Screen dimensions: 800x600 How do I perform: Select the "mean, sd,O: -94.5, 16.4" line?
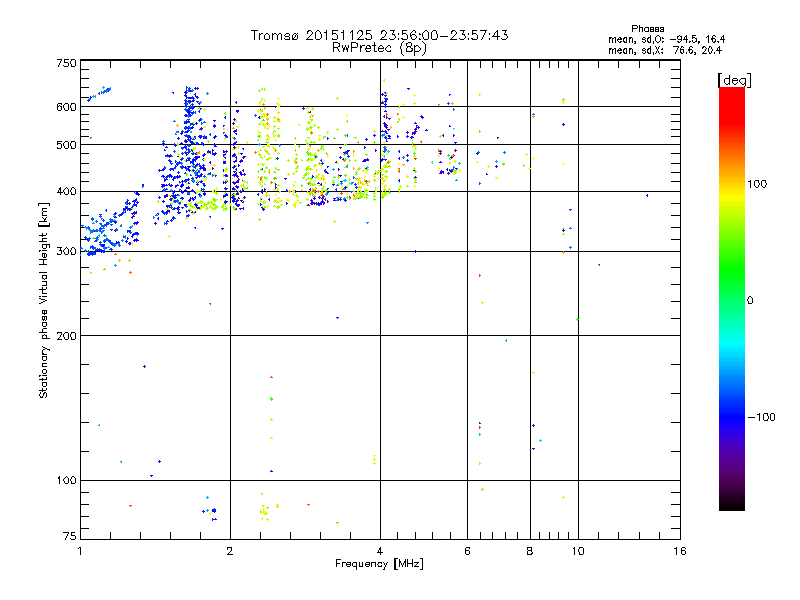[x=666, y=39]
